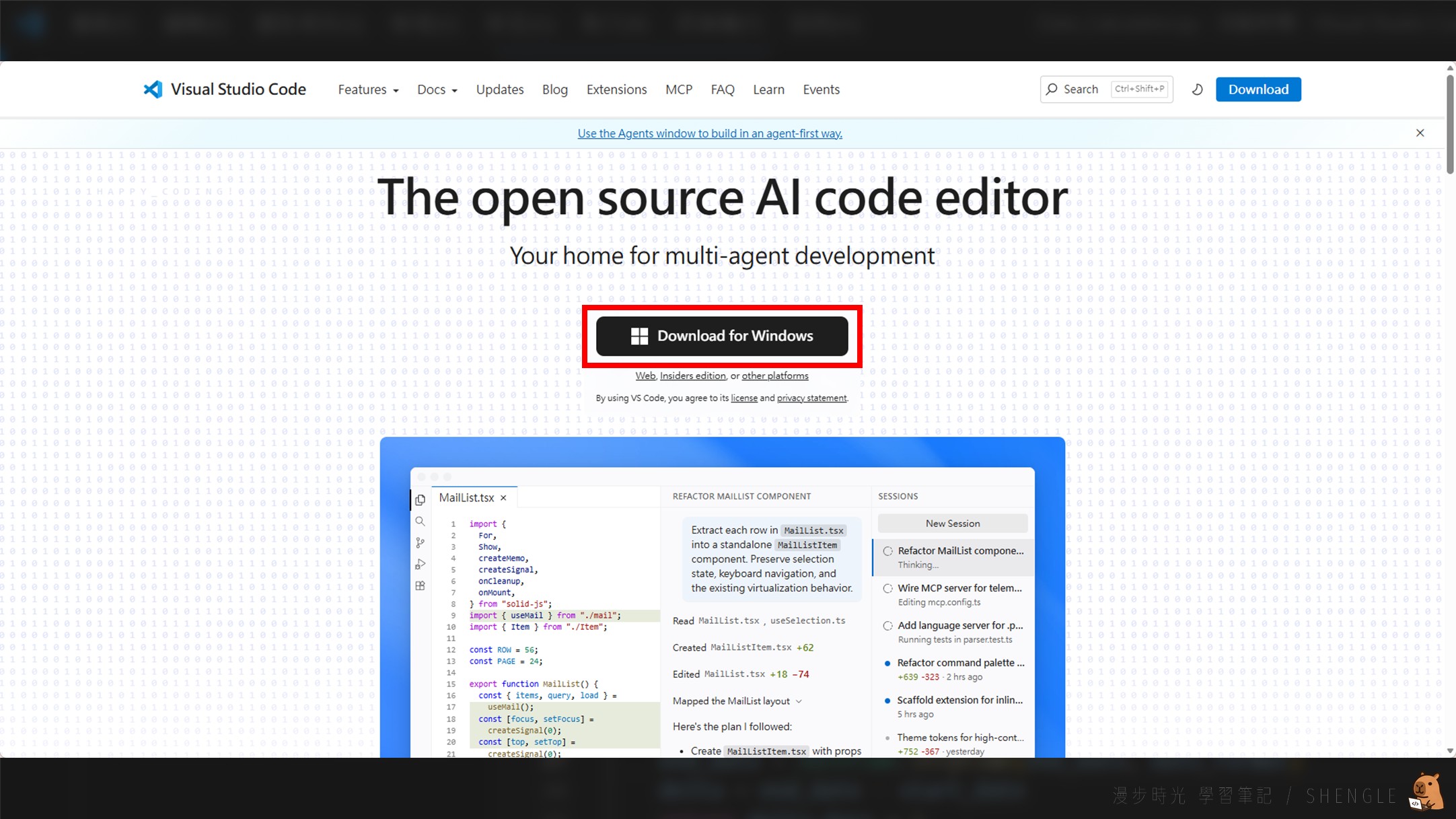This screenshot has width=1456, height=819.
Task: Click Download for Windows button
Action: coord(722,336)
